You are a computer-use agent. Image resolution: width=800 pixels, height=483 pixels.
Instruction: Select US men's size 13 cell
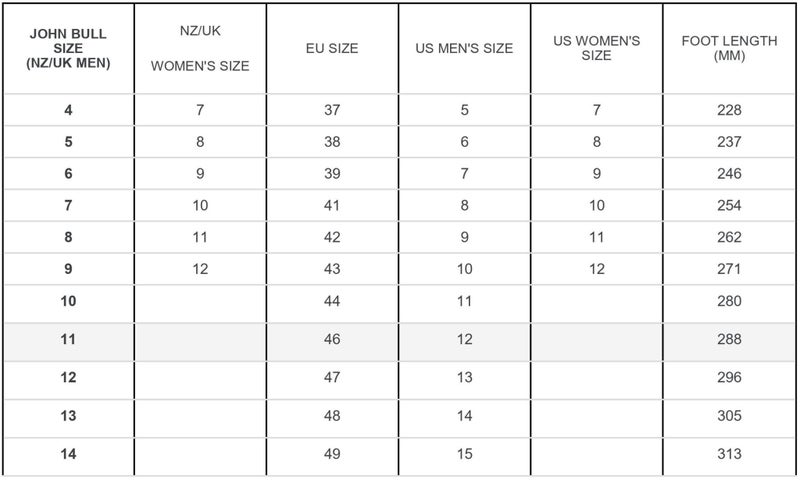[464, 377]
